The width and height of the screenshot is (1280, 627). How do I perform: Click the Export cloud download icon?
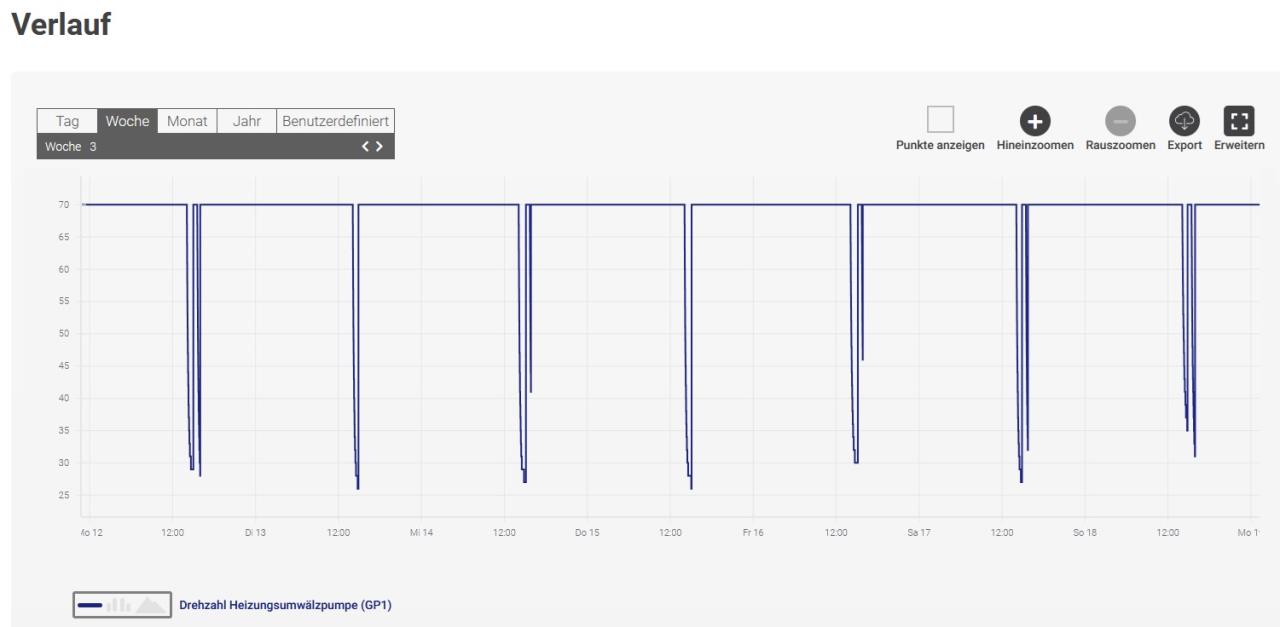1185,121
